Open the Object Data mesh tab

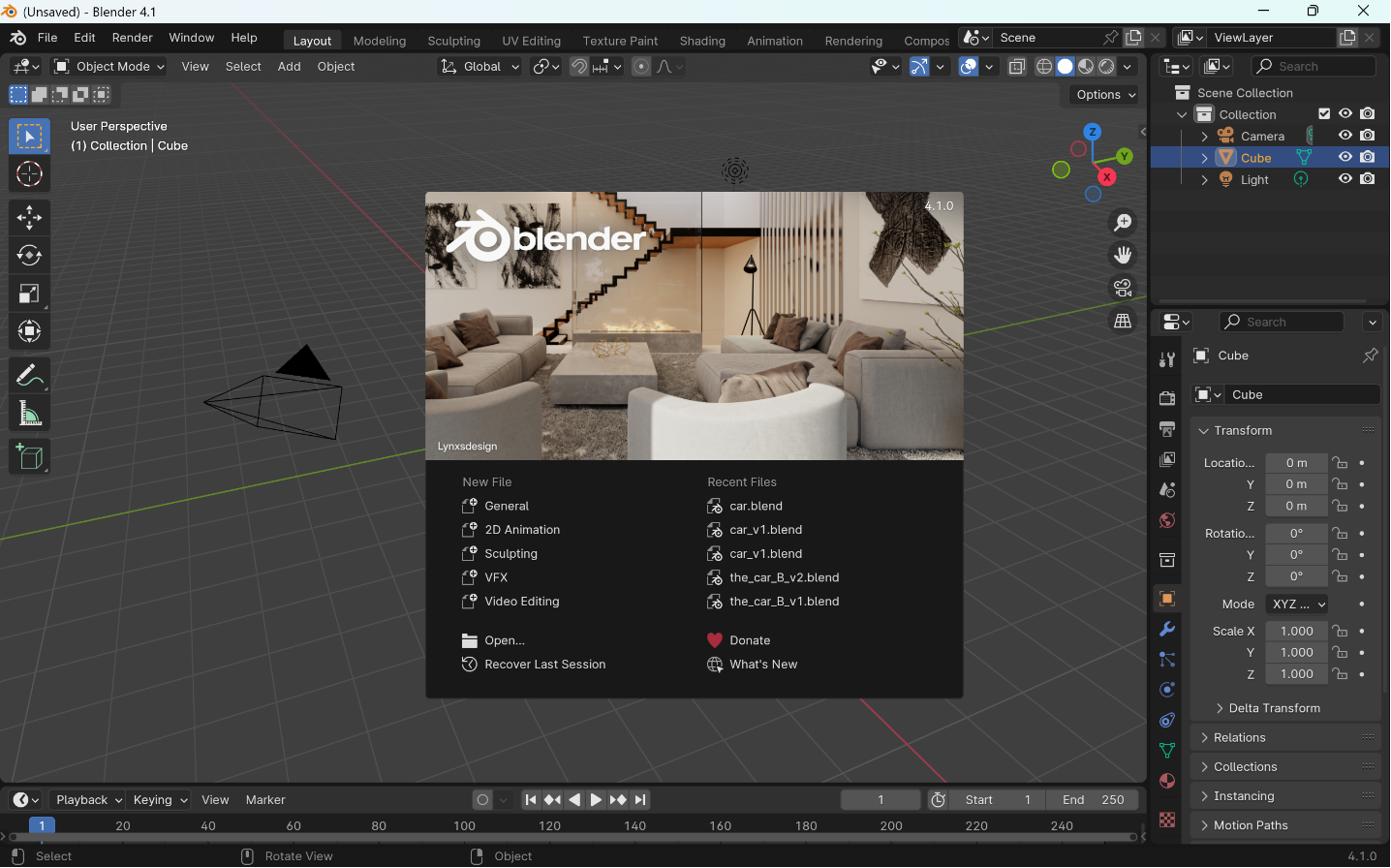point(1167,751)
